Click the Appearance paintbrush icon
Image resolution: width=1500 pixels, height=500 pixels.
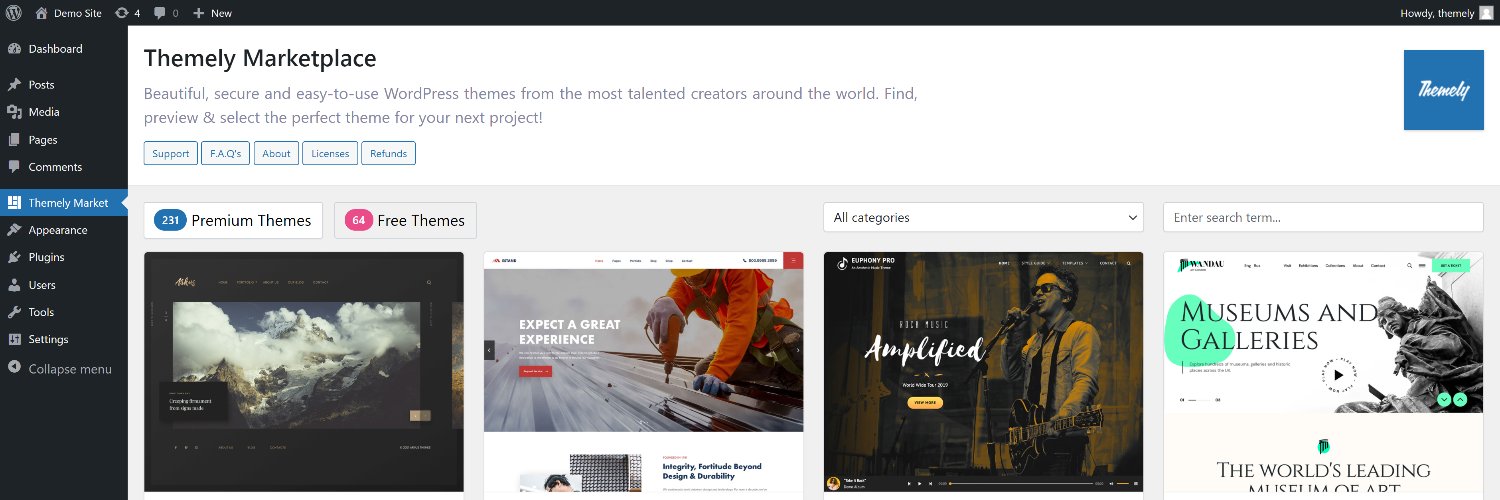(14, 230)
